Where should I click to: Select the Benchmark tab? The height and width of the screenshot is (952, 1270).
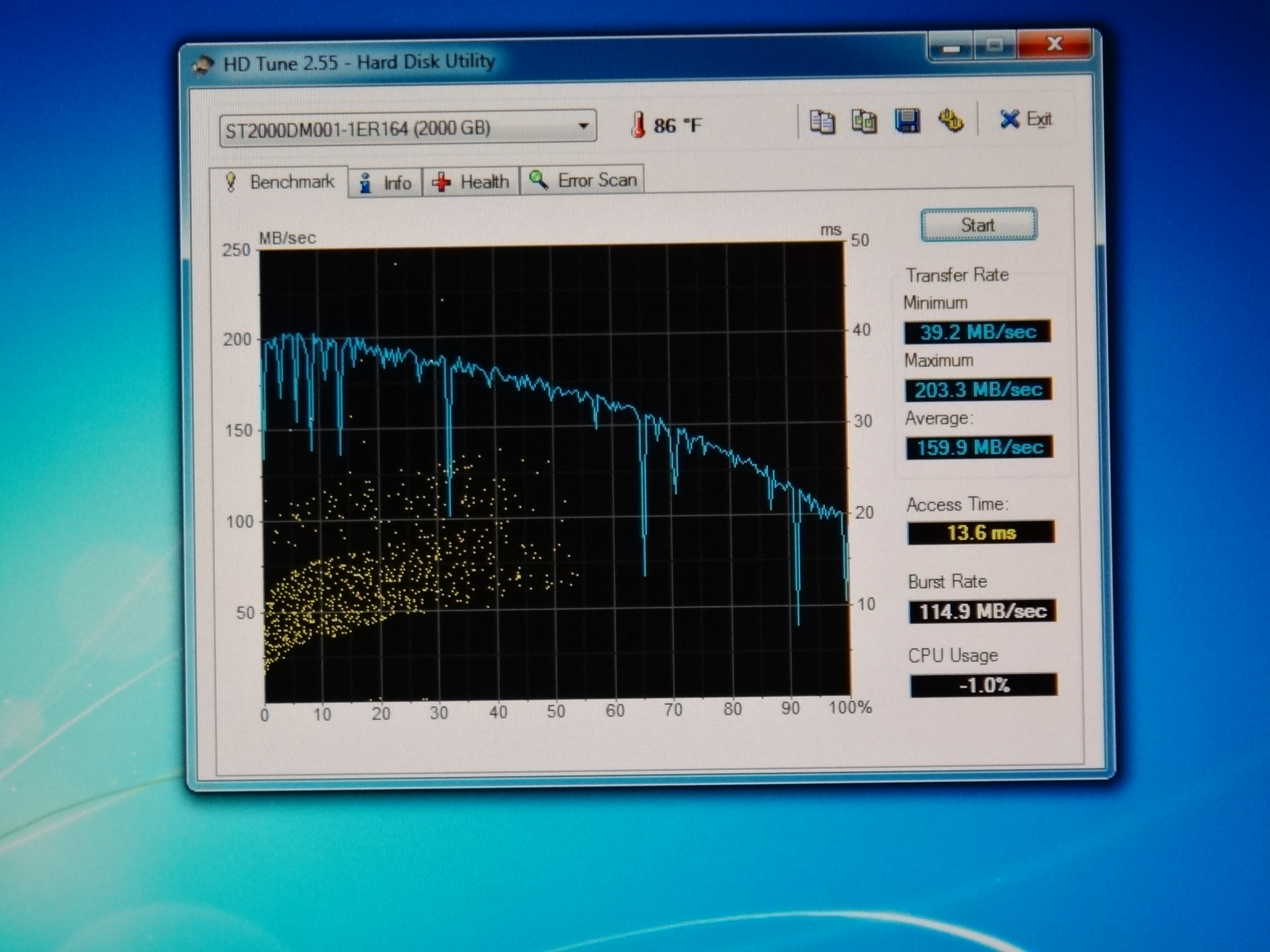279,182
